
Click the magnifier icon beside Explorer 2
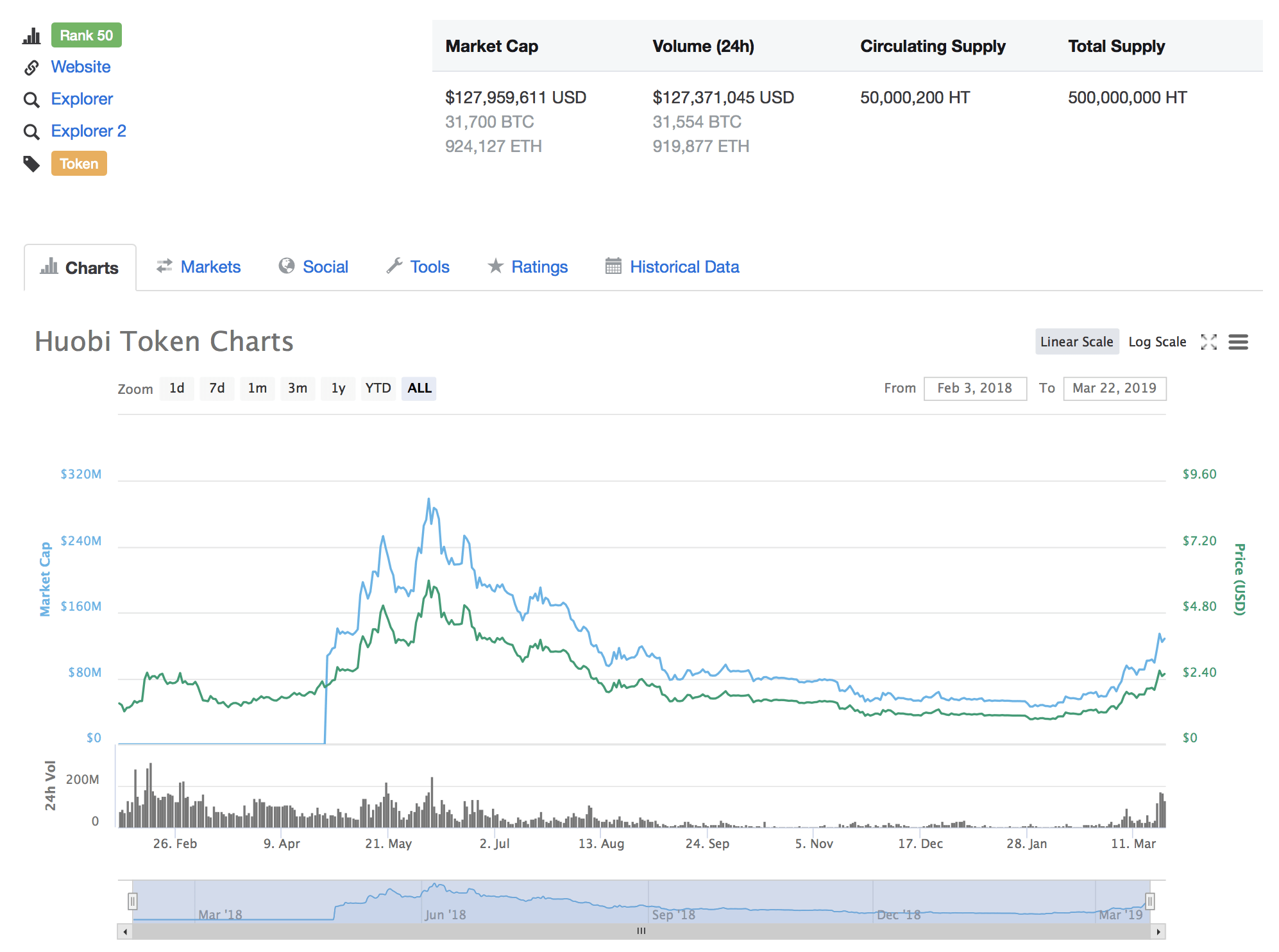pos(31,132)
